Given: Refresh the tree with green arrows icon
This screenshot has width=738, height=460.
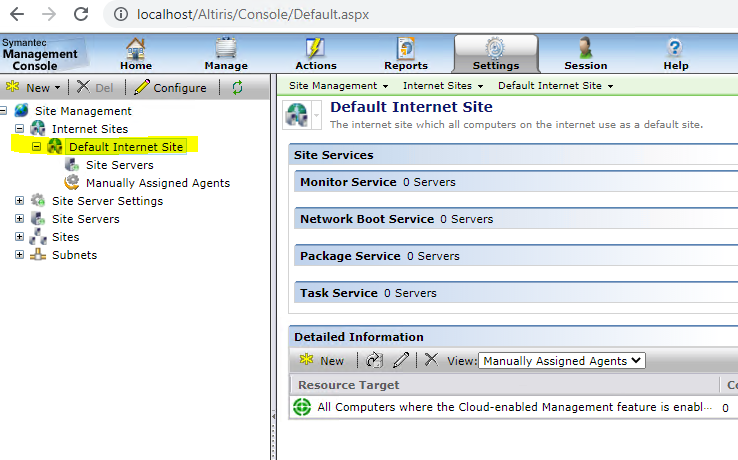Looking at the screenshot, I should coord(237,88).
